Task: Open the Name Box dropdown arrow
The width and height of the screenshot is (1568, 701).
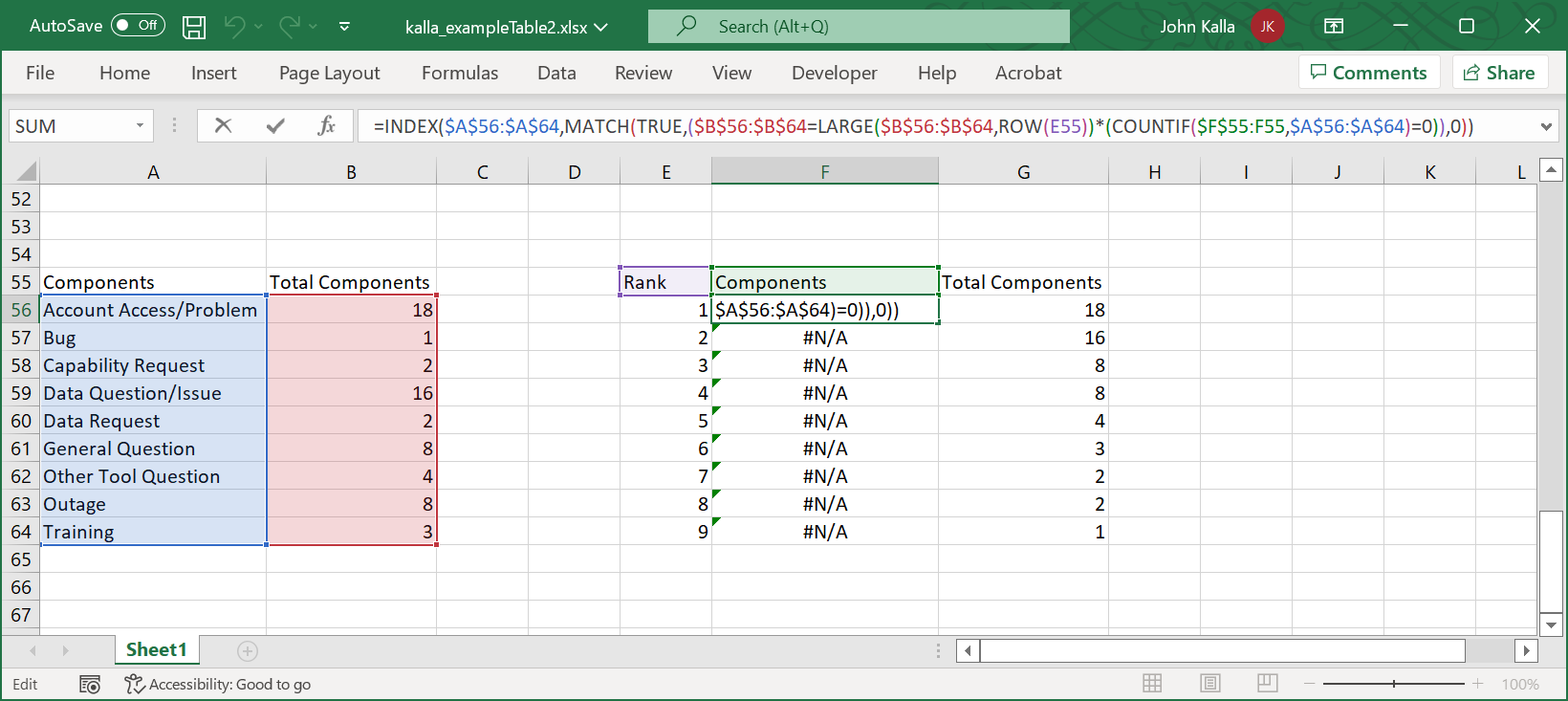Action: tap(140, 126)
